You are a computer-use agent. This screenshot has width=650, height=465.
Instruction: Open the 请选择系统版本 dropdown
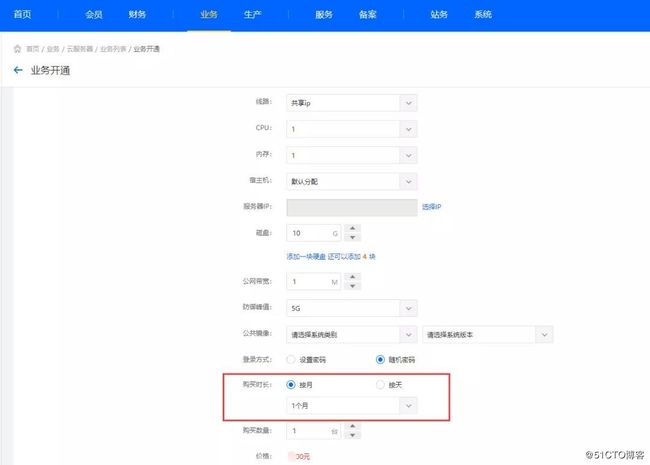(x=488, y=334)
